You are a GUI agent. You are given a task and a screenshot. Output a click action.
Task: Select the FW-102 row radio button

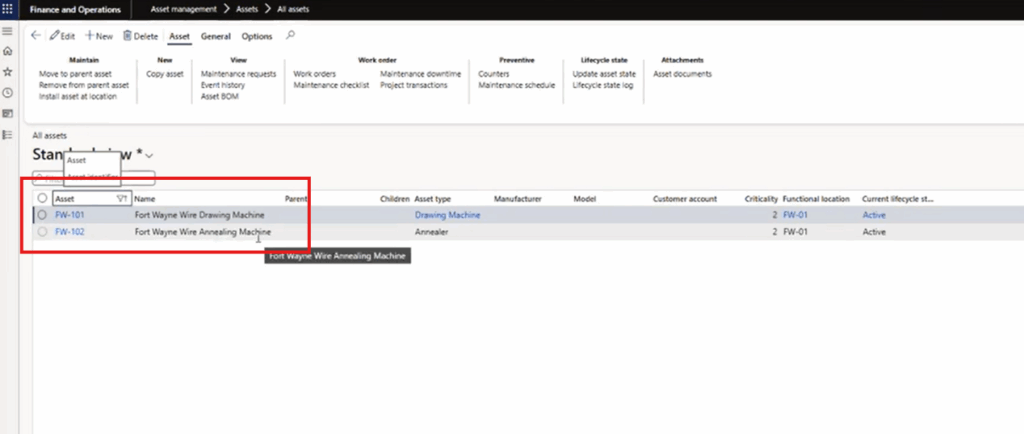pyautogui.click(x=42, y=232)
